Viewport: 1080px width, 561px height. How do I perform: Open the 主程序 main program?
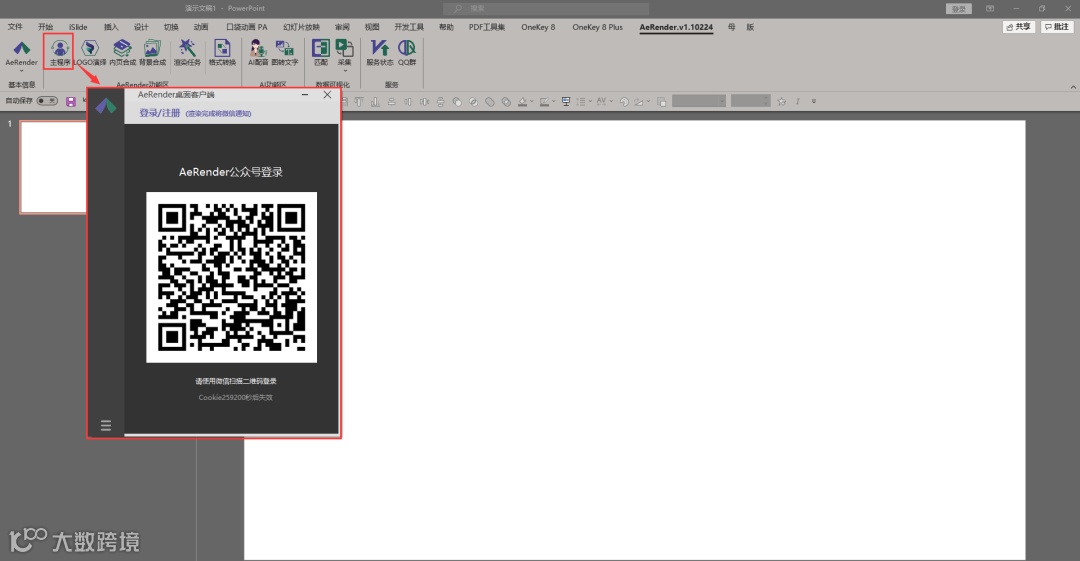point(60,52)
